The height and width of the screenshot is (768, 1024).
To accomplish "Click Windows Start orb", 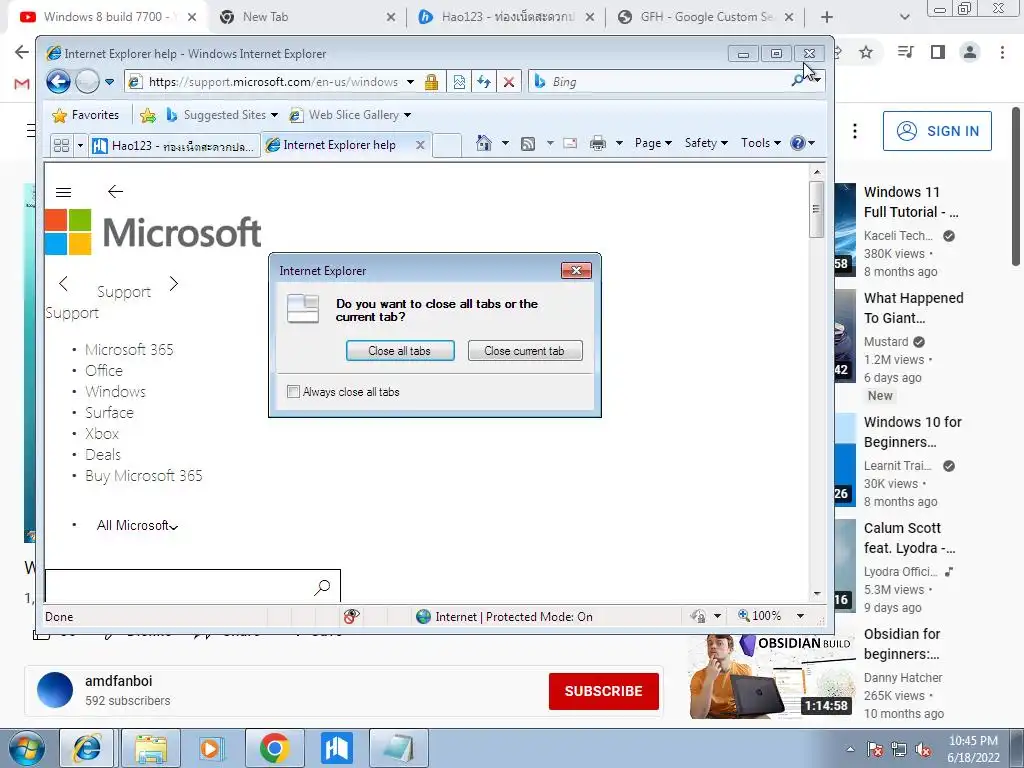I will click(27, 748).
